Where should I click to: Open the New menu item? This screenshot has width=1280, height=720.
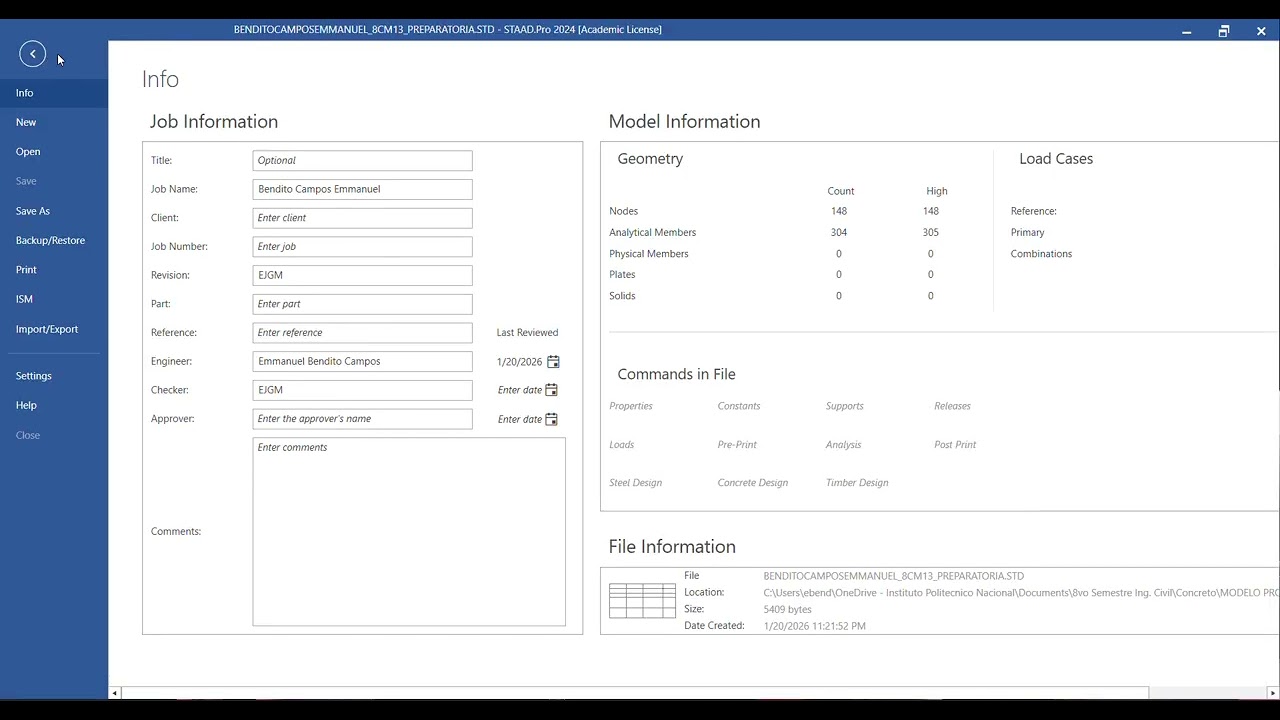(54, 122)
